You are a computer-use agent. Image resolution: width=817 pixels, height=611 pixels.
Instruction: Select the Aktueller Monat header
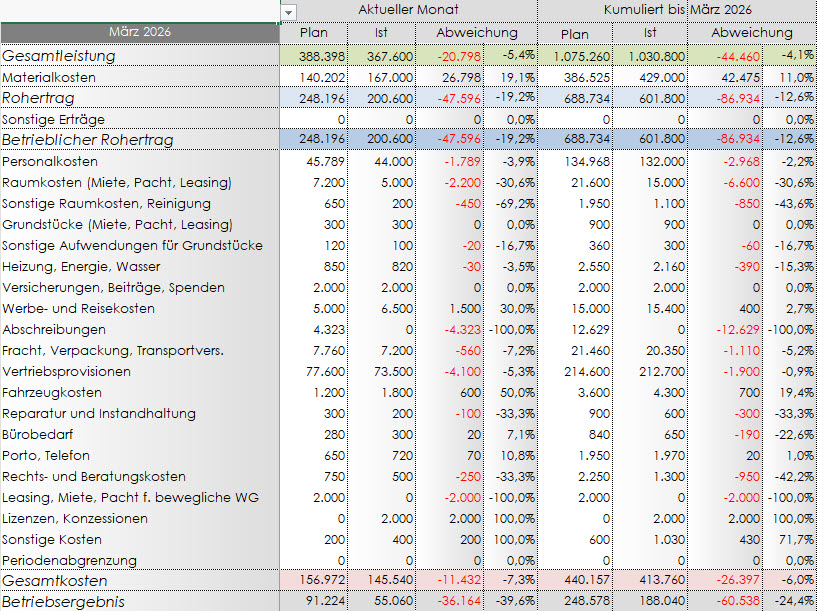(408, 10)
